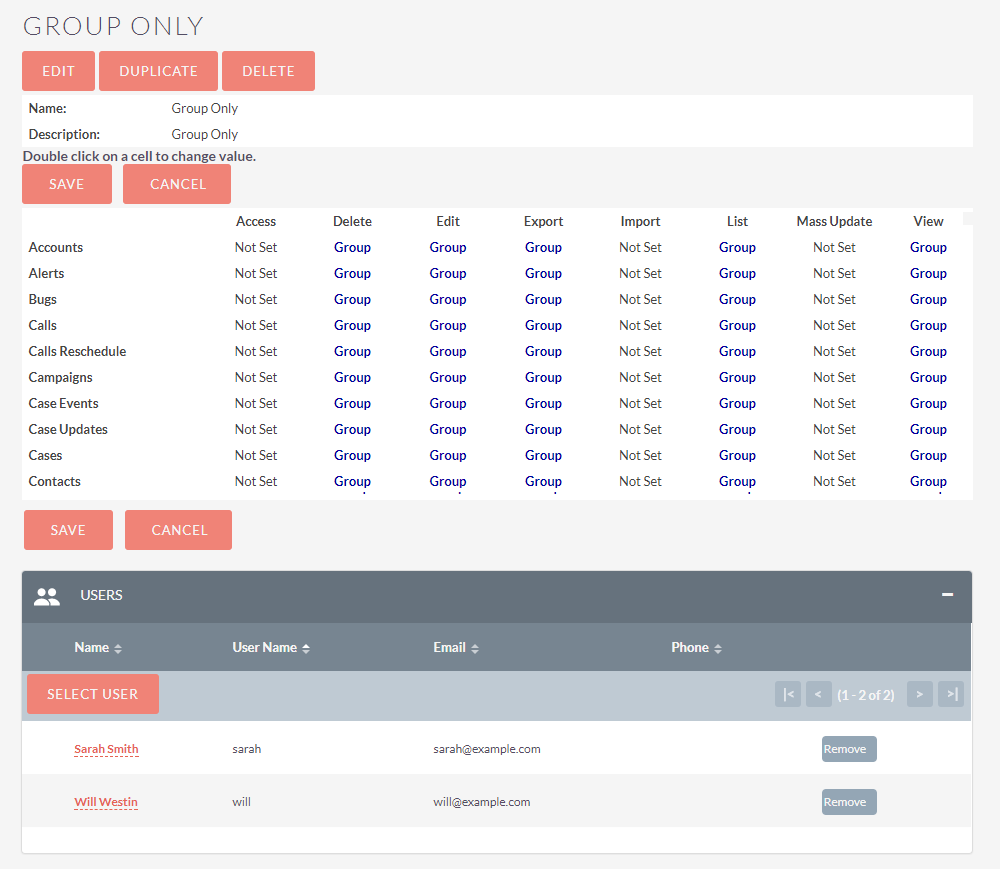The height and width of the screenshot is (869, 1000).
Task: Open the Select User picker
Action: click(93, 694)
